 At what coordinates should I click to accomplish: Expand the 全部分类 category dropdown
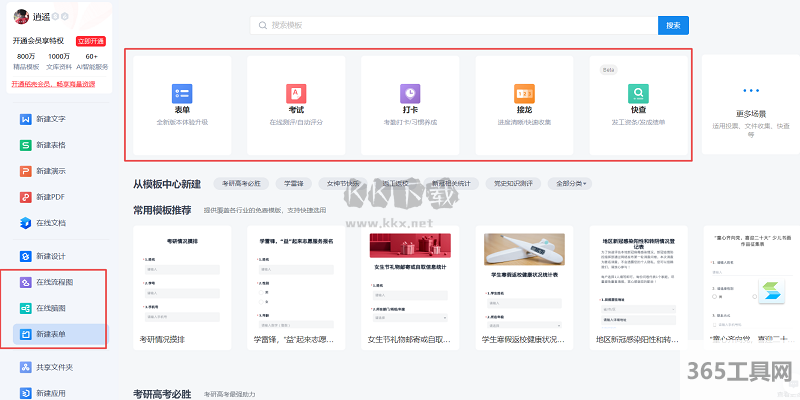coord(570,183)
